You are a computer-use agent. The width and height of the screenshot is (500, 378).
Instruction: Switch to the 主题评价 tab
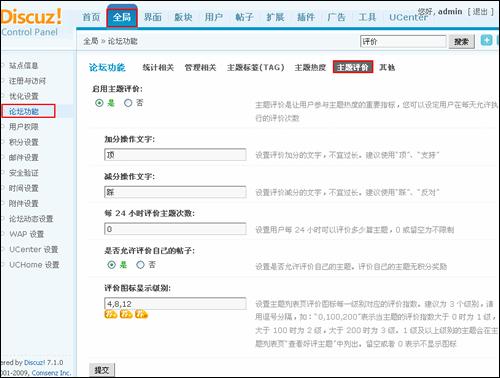pyautogui.click(x=353, y=67)
